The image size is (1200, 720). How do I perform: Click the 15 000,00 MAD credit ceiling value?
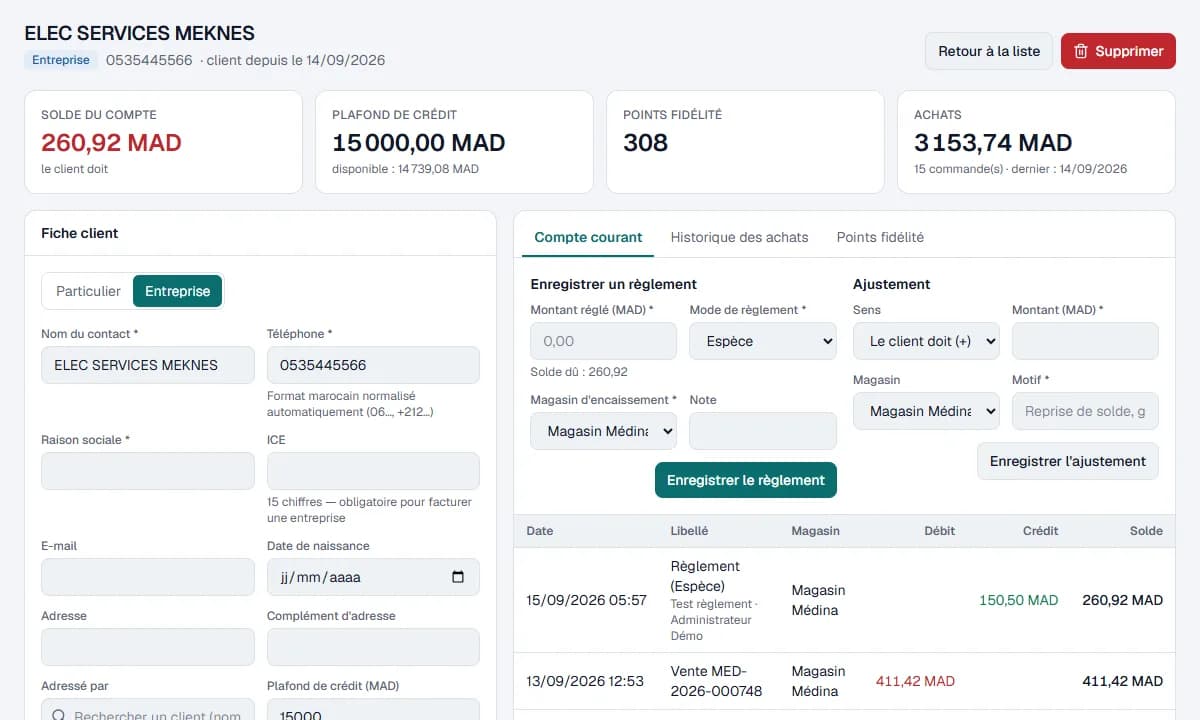(x=418, y=143)
